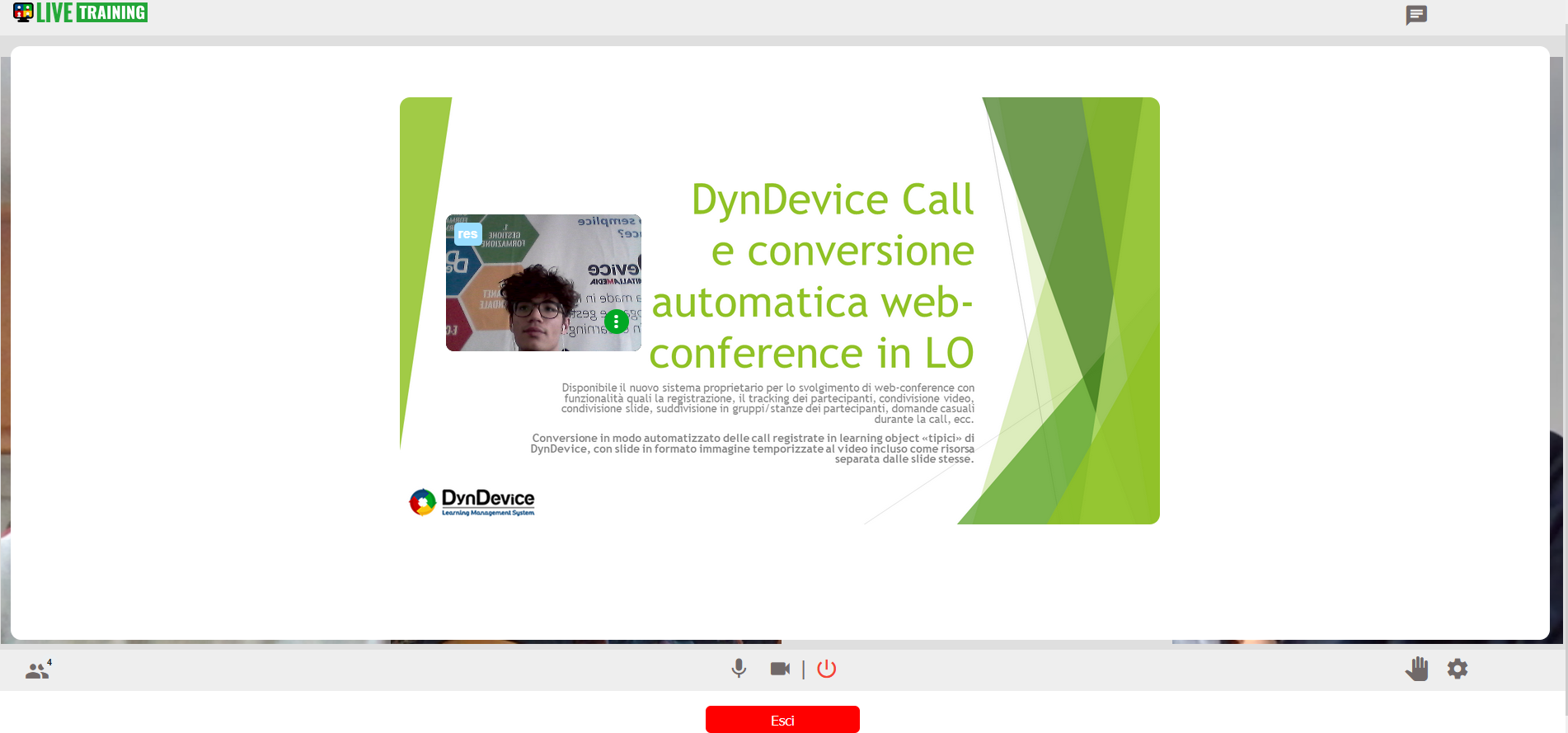
Task: Click the 'res' badge on webcam
Action: [467, 234]
